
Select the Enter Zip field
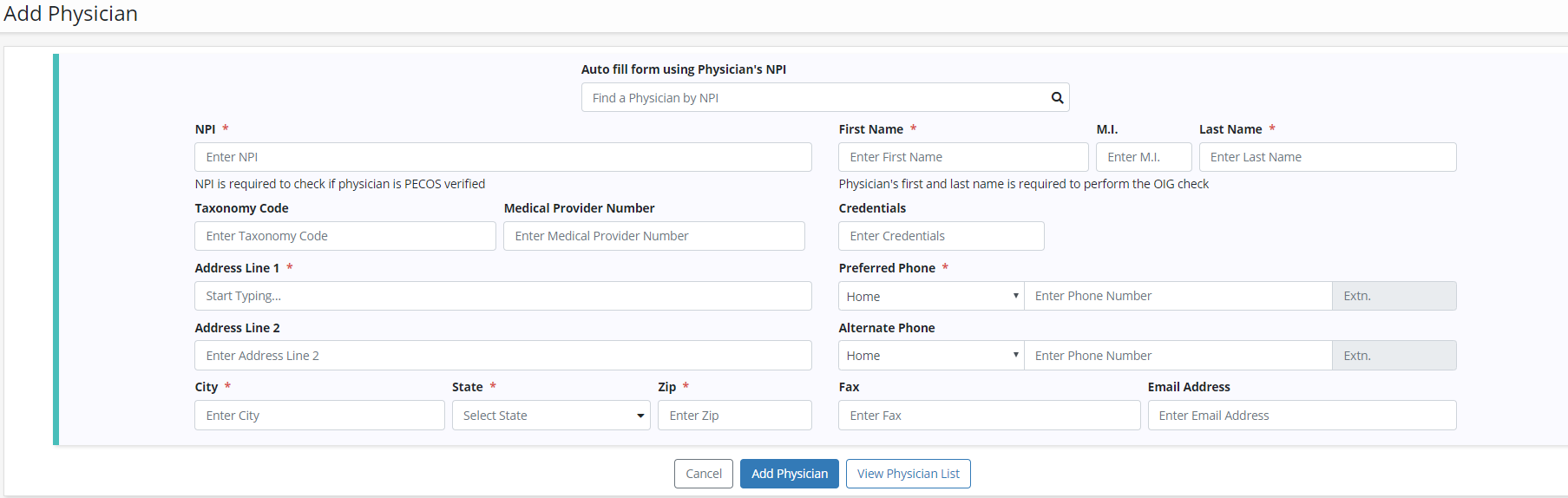[734, 416]
